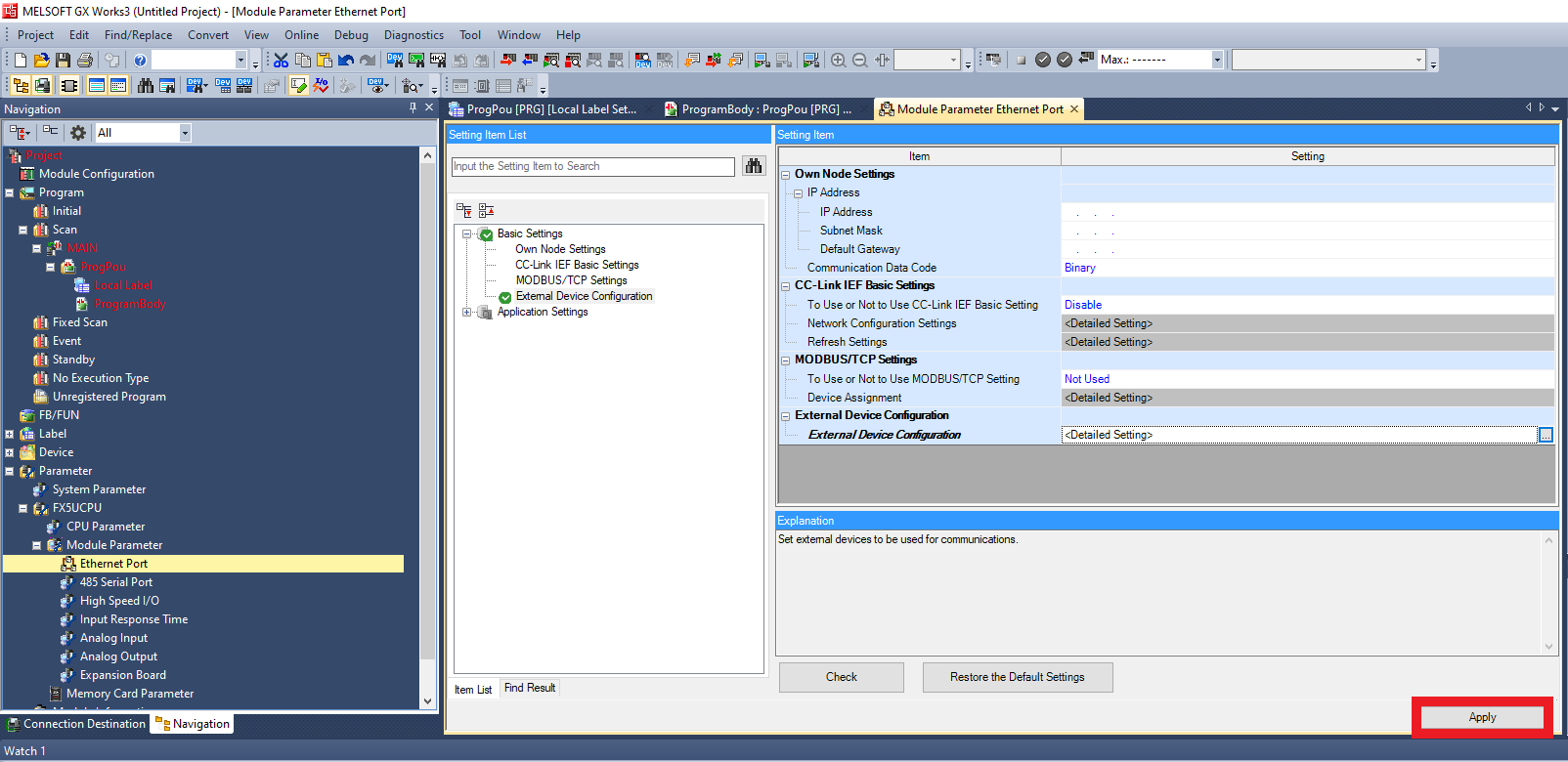The height and width of the screenshot is (762, 1568).
Task: Collapse the FX5UCPU parameter node
Action: click(x=23, y=508)
